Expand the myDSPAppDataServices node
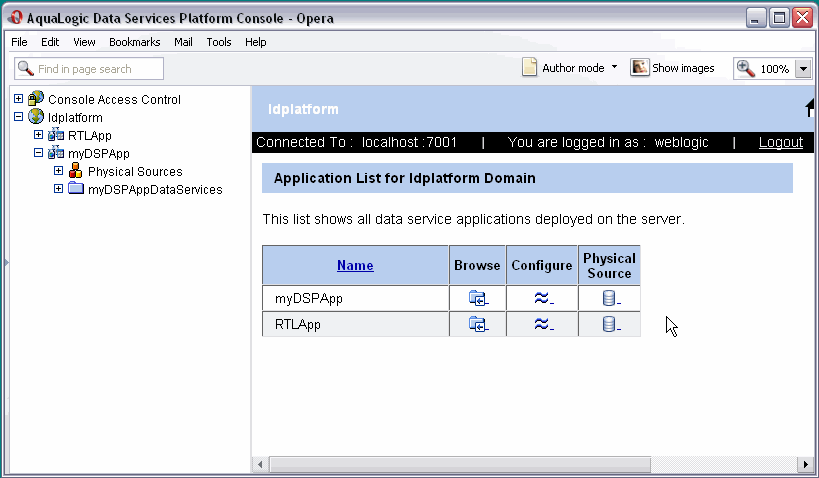The image size is (819, 478). [58, 189]
